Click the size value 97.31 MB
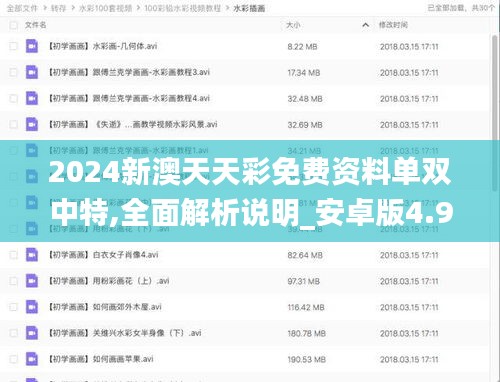Viewport: 500px width, 382px height. point(304,281)
